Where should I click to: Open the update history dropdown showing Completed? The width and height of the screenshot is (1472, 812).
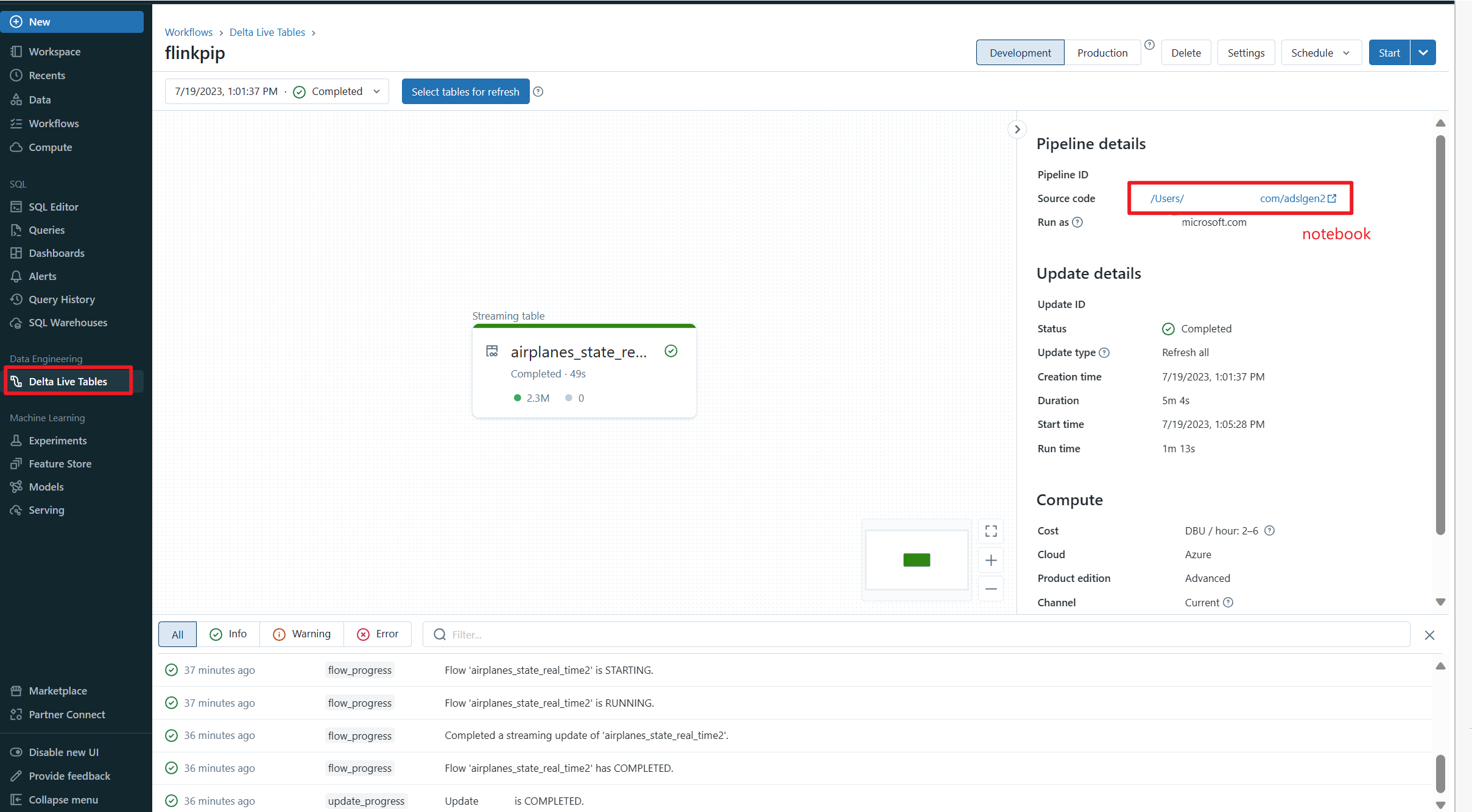click(277, 91)
